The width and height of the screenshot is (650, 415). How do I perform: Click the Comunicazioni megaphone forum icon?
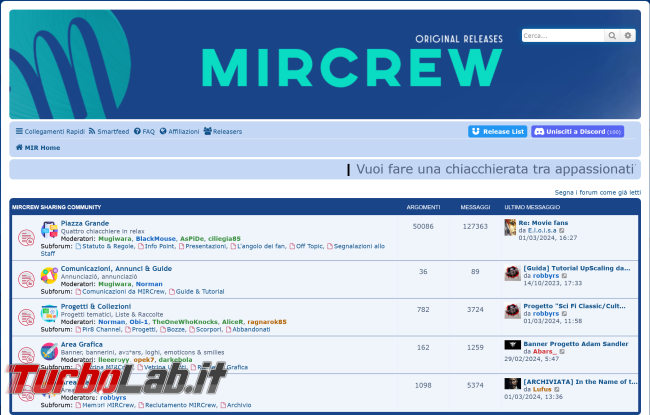(x=49, y=275)
